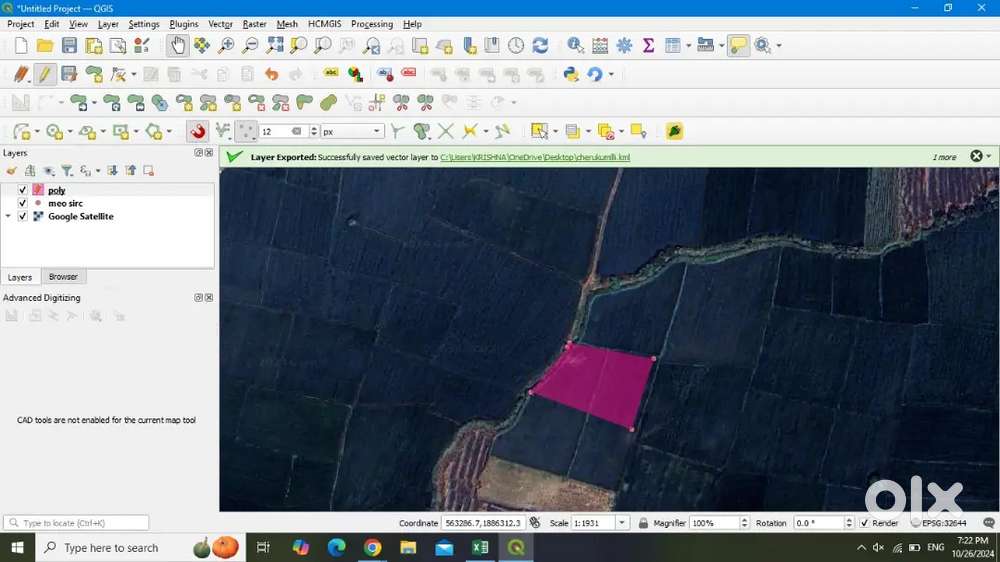Screen dimensions: 1000x562
Task: Open the map Scale dropdown
Action: (x=622, y=523)
